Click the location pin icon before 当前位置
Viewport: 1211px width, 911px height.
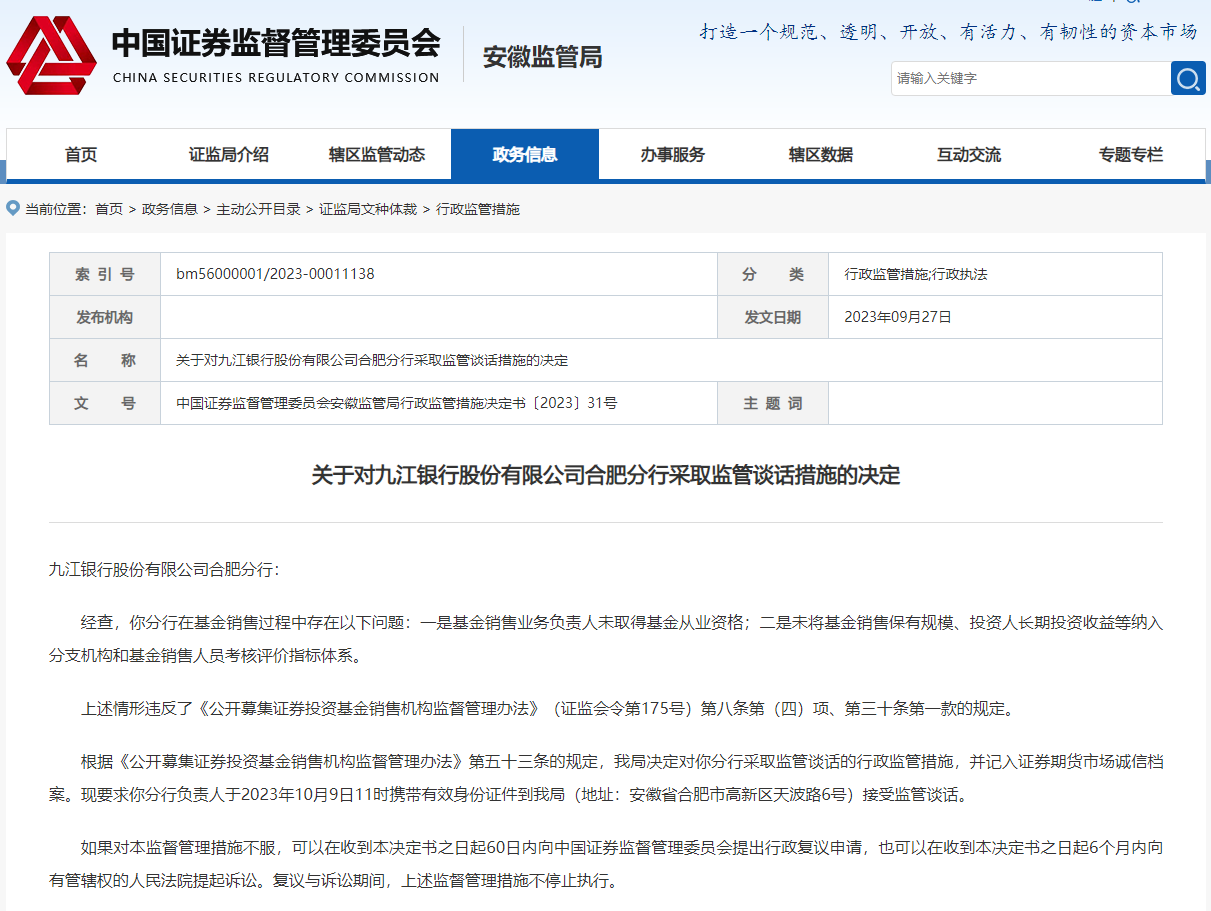pos(13,208)
